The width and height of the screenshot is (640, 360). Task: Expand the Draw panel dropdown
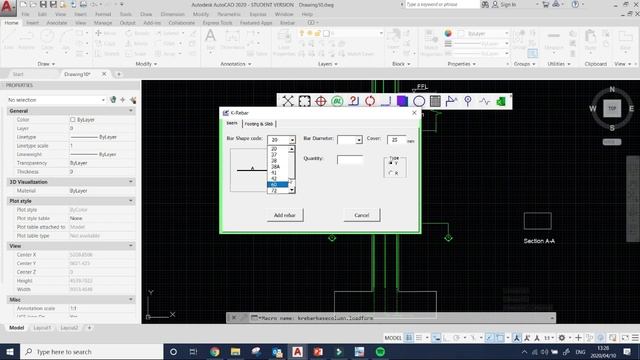tap(46, 64)
